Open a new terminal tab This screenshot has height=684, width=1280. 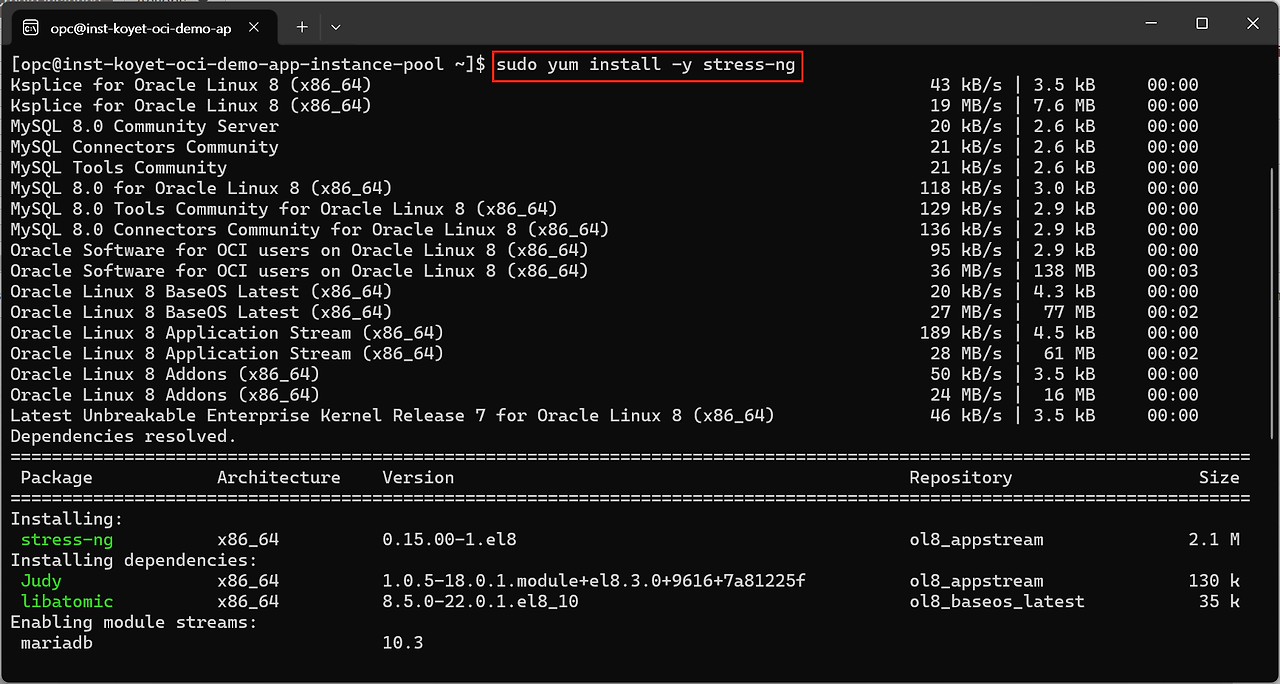(x=301, y=27)
